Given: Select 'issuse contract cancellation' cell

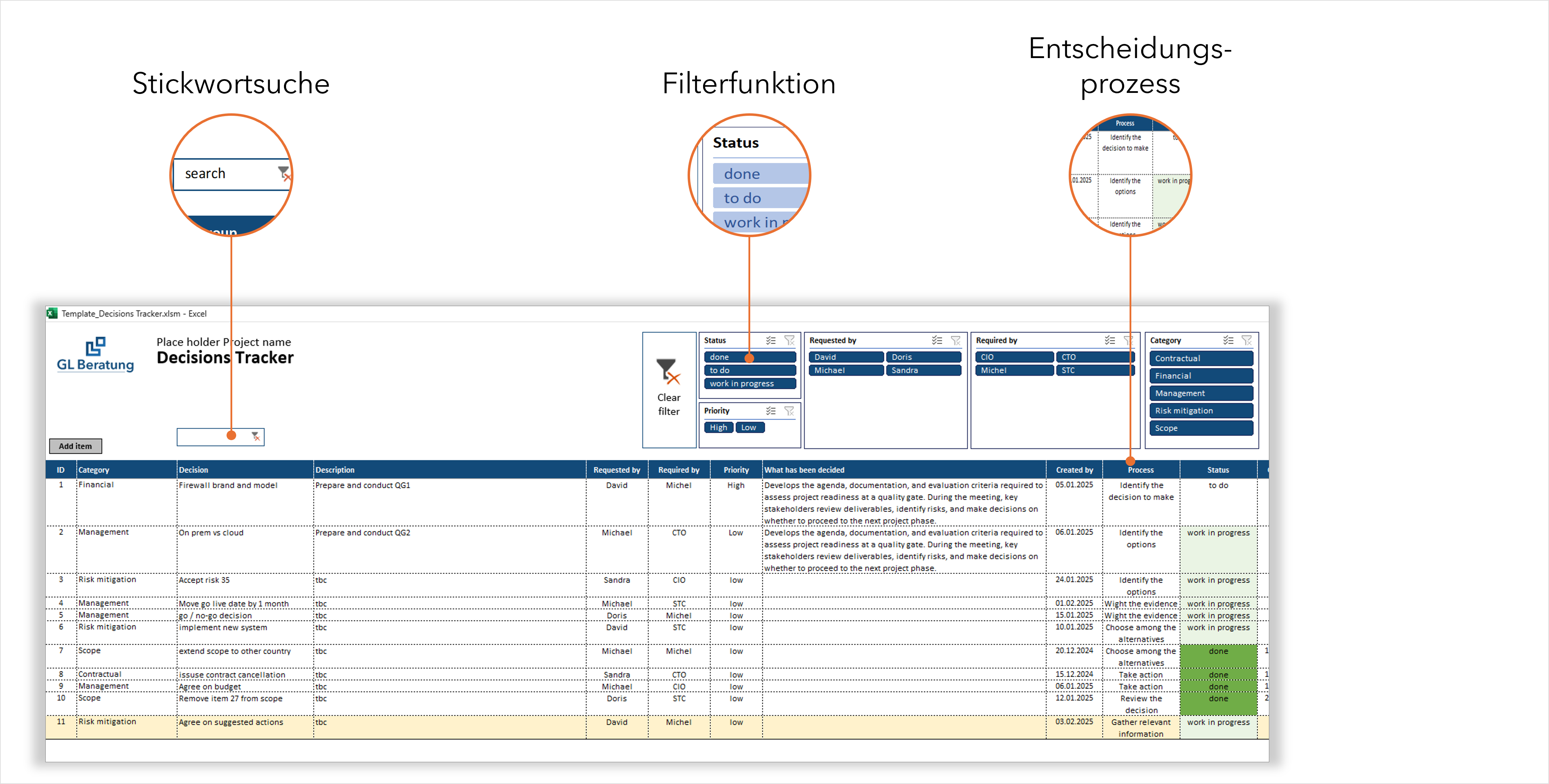Looking at the screenshot, I should click(245, 675).
